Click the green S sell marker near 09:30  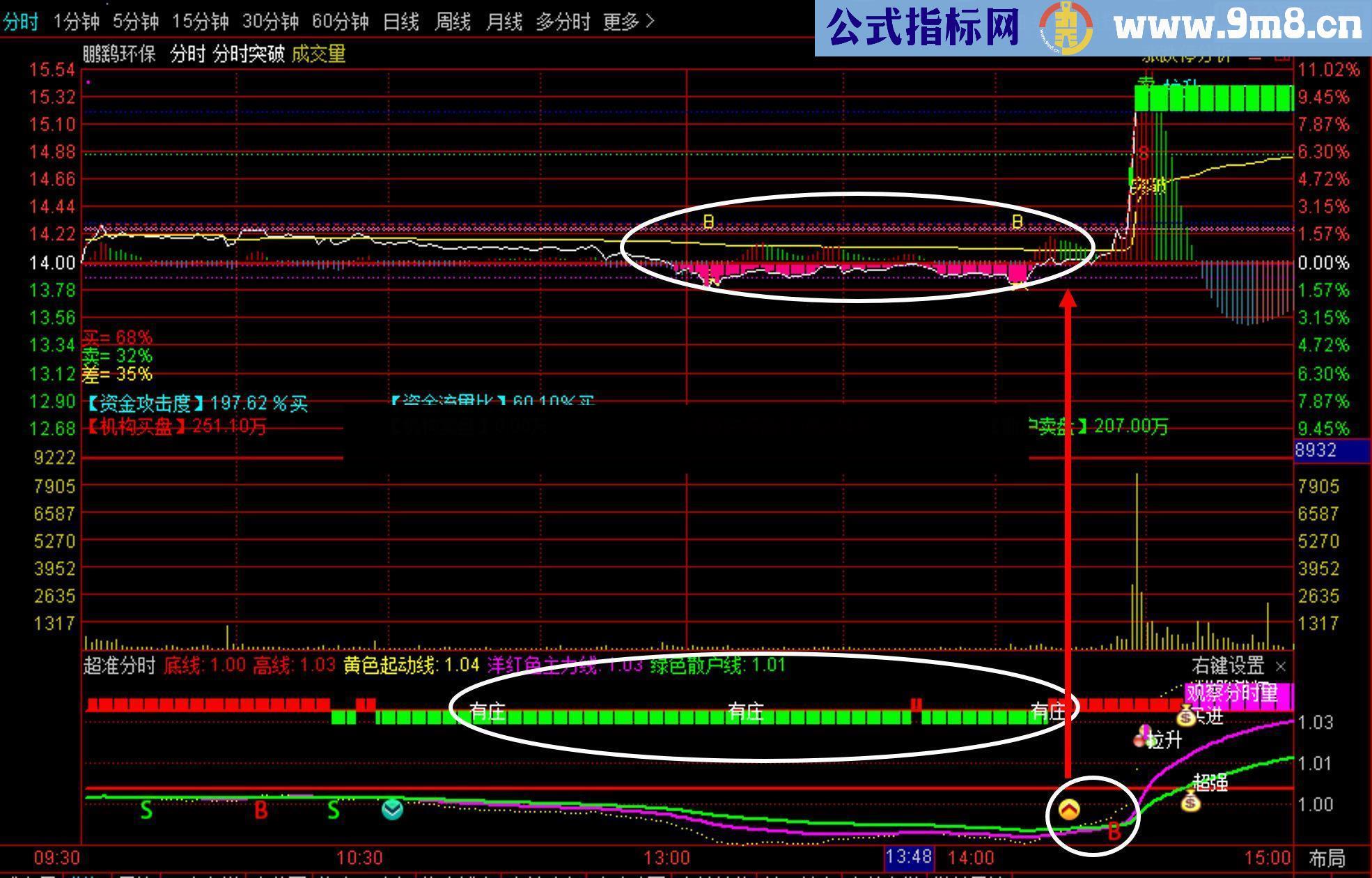[146, 808]
